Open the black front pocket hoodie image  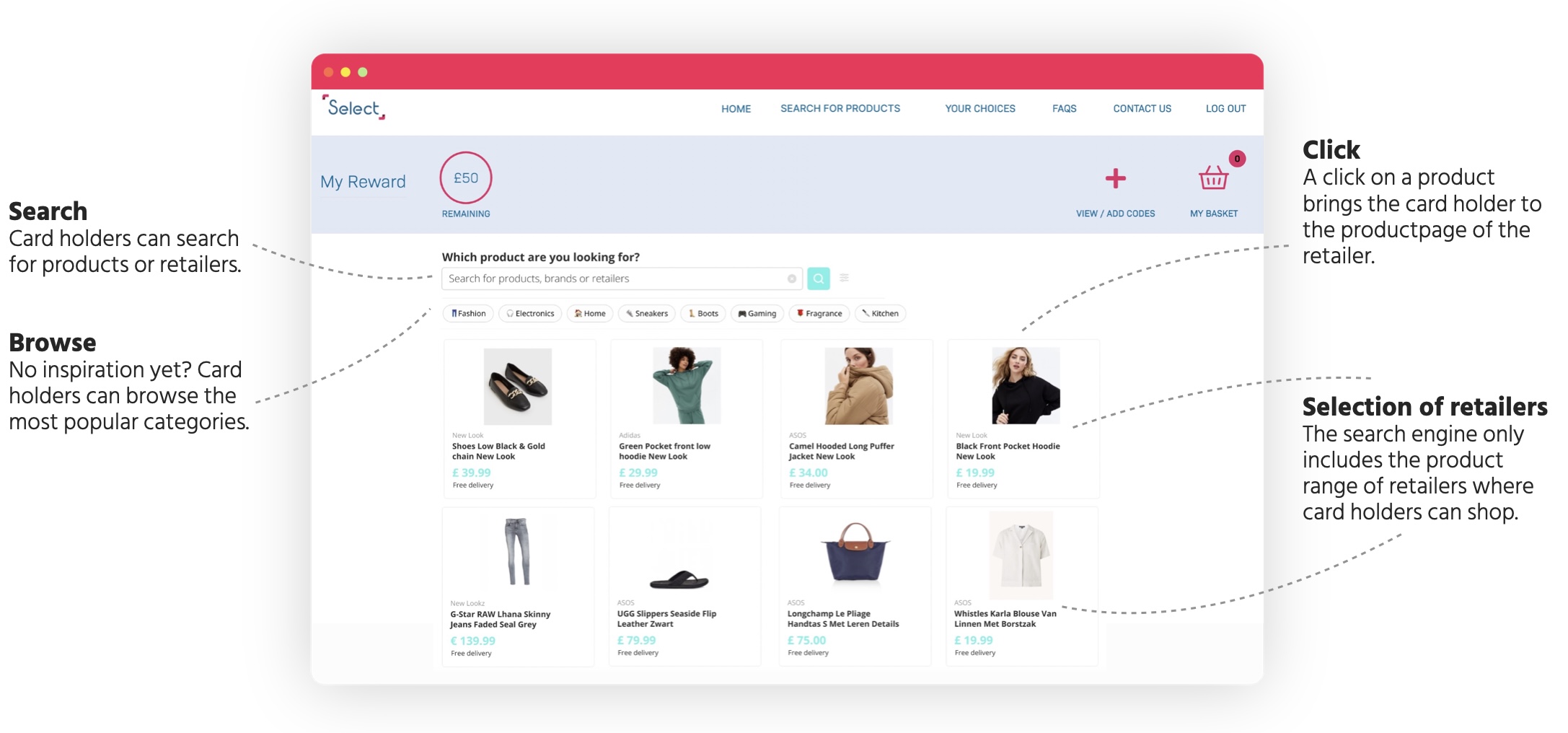1026,385
